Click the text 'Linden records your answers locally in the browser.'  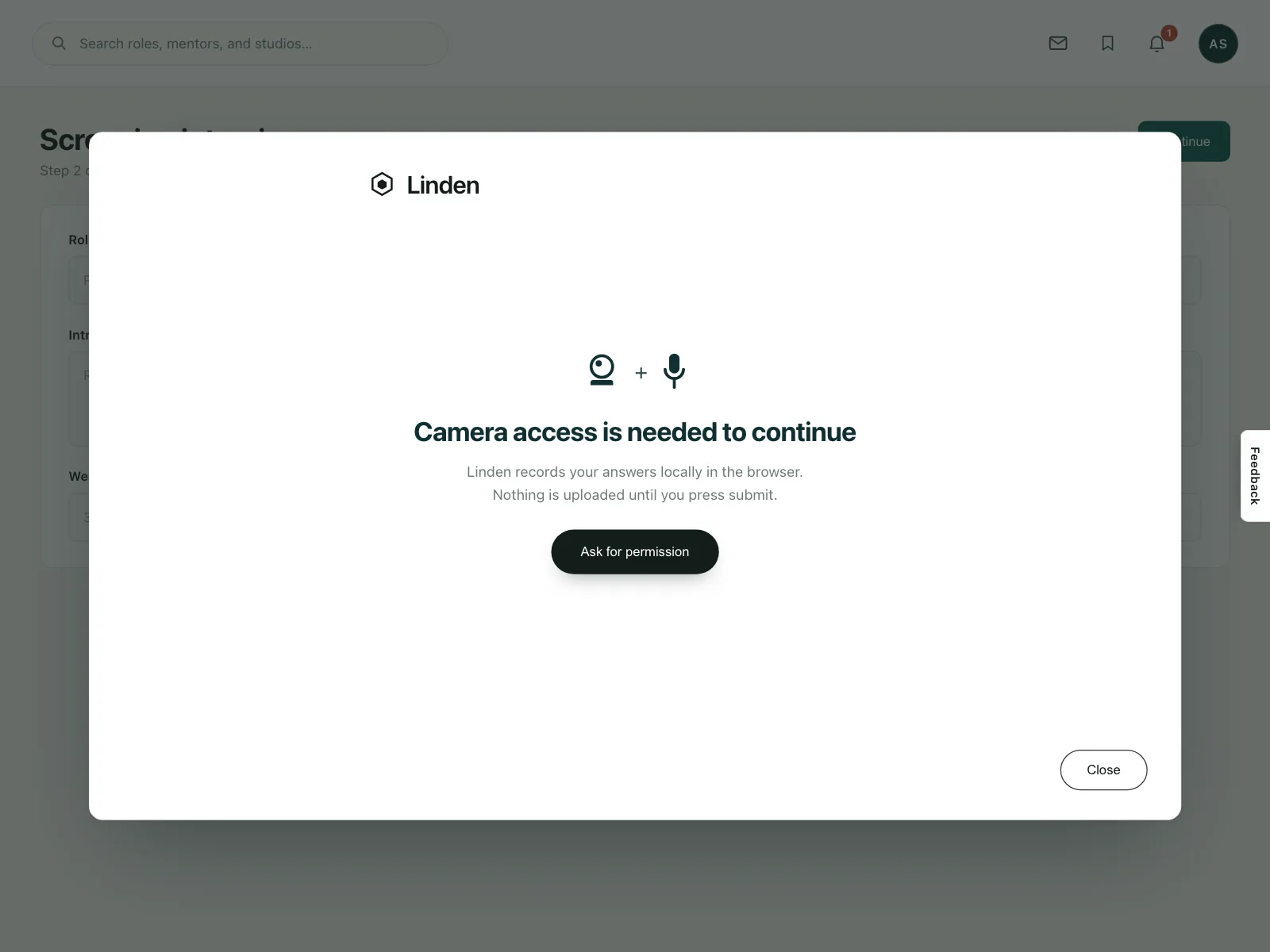(635, 472)
